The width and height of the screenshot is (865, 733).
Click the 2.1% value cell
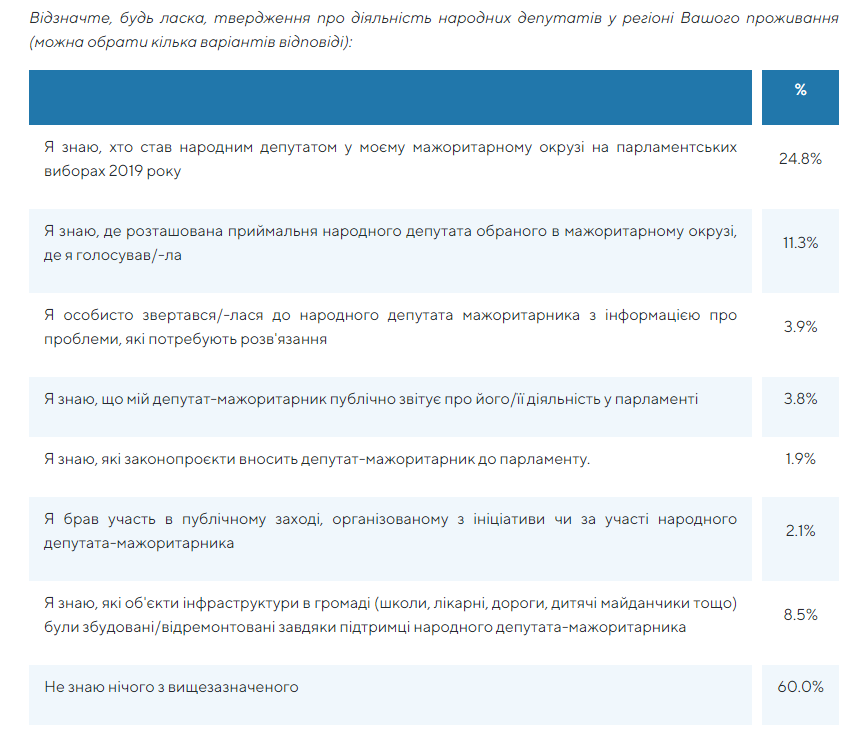point(800,531)
